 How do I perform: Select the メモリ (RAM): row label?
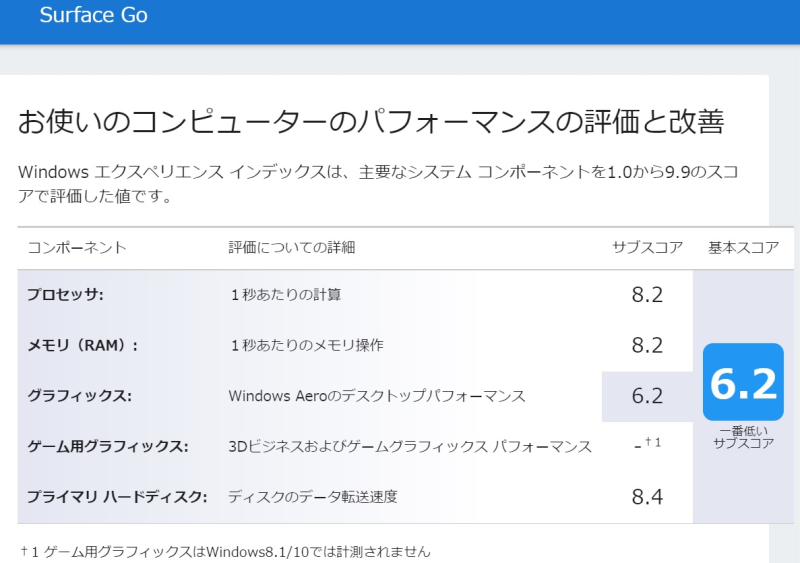pos(82,345)
